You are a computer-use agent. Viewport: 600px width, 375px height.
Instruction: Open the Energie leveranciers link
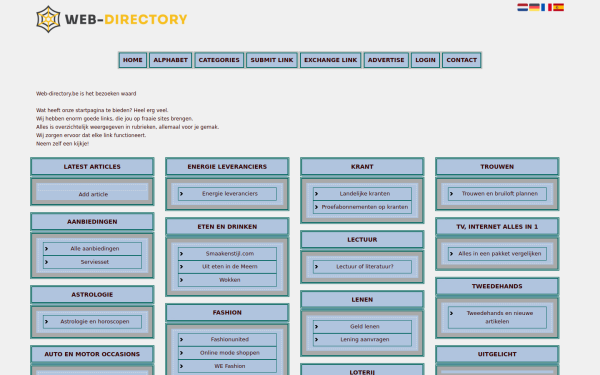click(230, 194)
